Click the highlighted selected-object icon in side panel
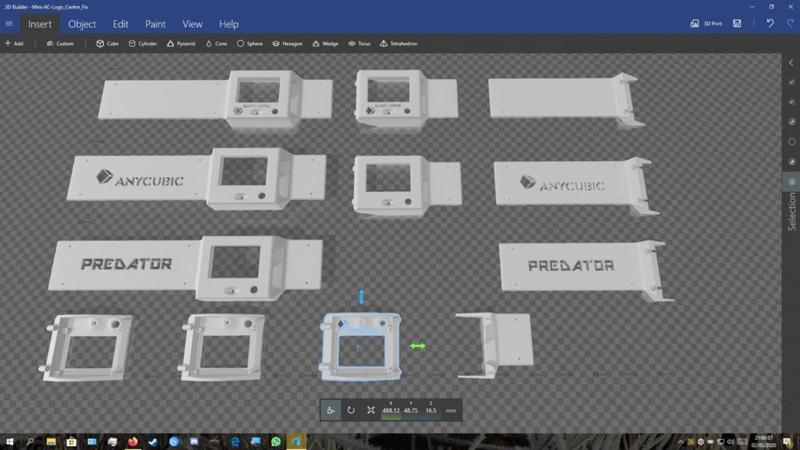Image resolution: width=800 pixels, height=450 pixels. tap(792, 182)
